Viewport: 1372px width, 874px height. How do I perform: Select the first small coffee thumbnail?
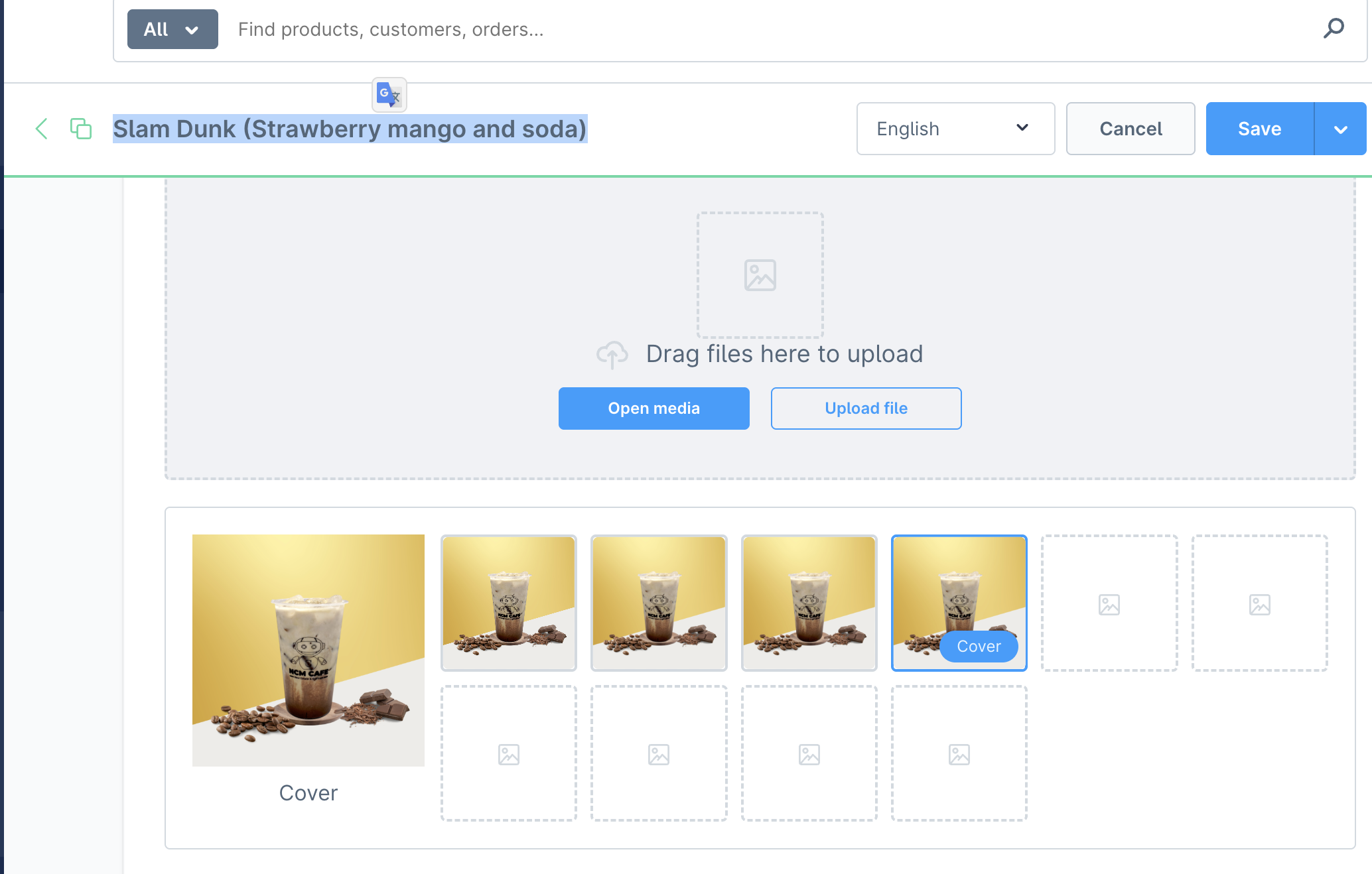(509, 603)
